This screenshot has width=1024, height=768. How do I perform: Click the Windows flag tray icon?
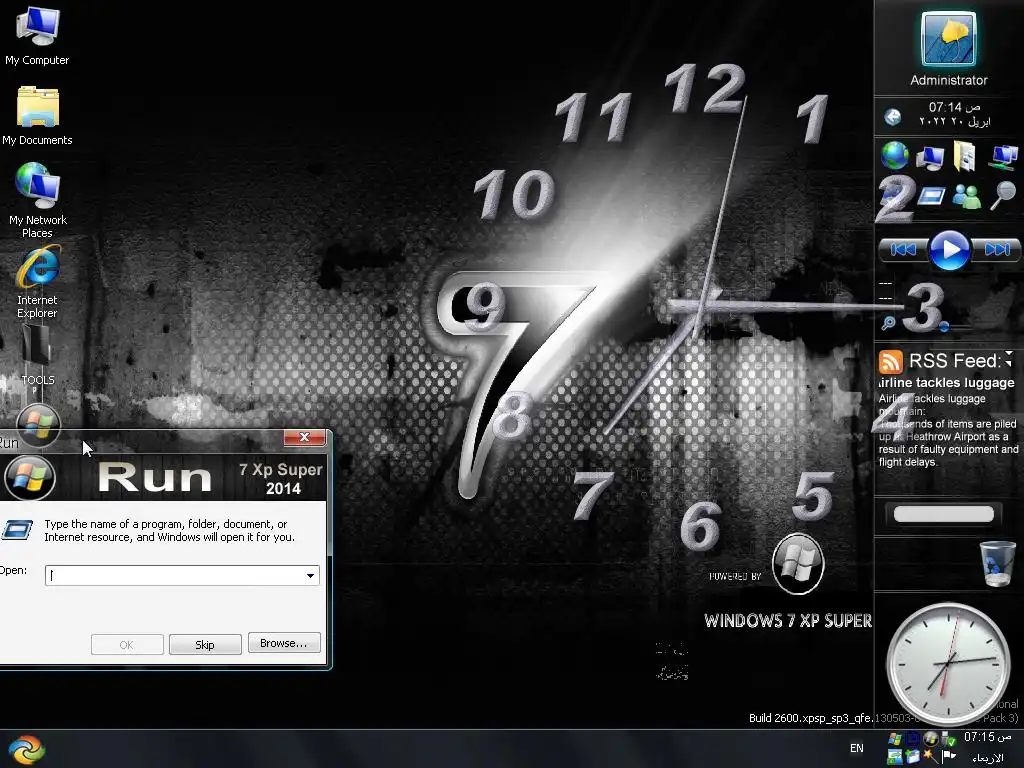point(895,739)
